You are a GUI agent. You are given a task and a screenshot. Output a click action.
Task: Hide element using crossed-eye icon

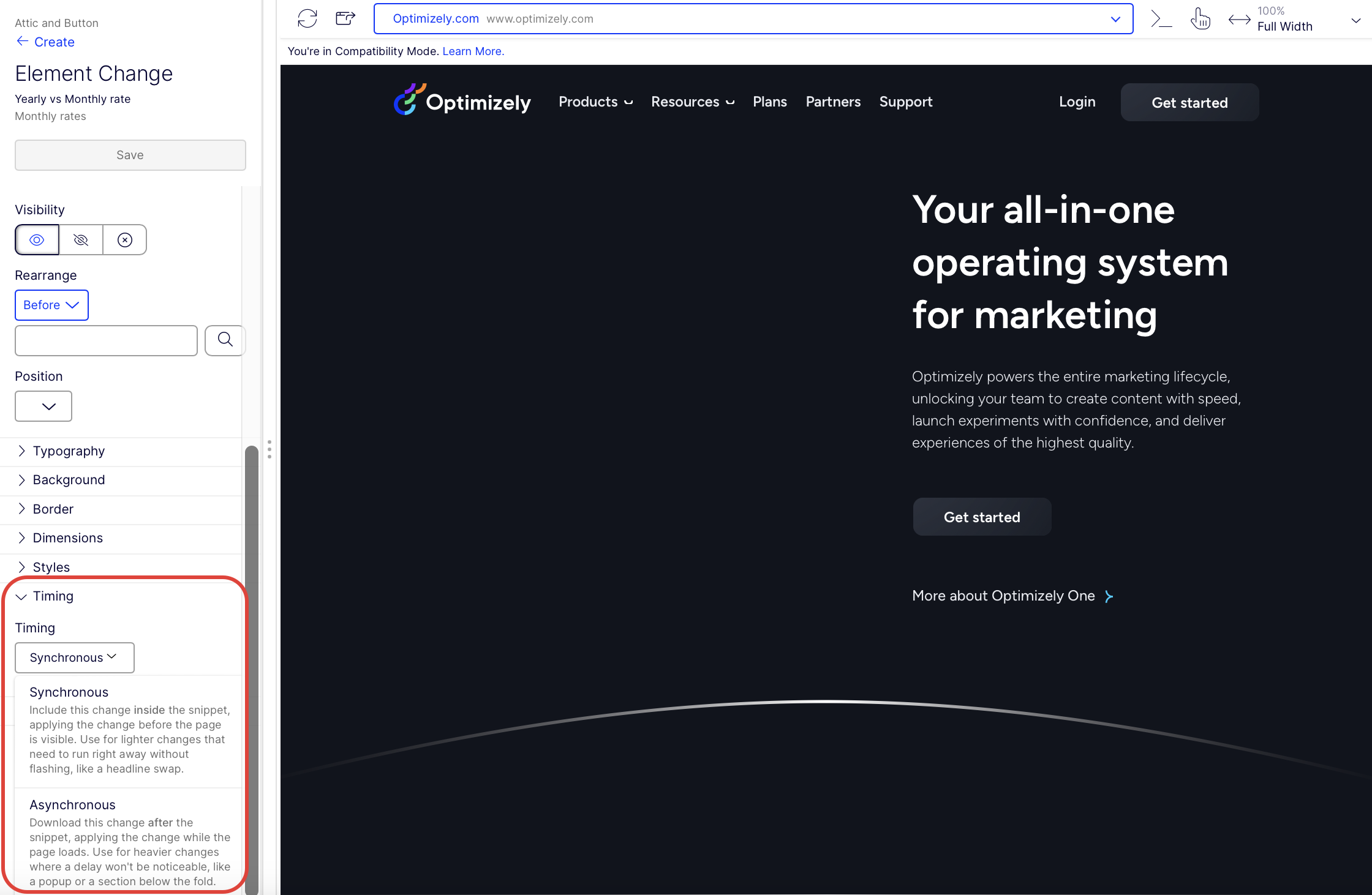click(x=81, y=239)
